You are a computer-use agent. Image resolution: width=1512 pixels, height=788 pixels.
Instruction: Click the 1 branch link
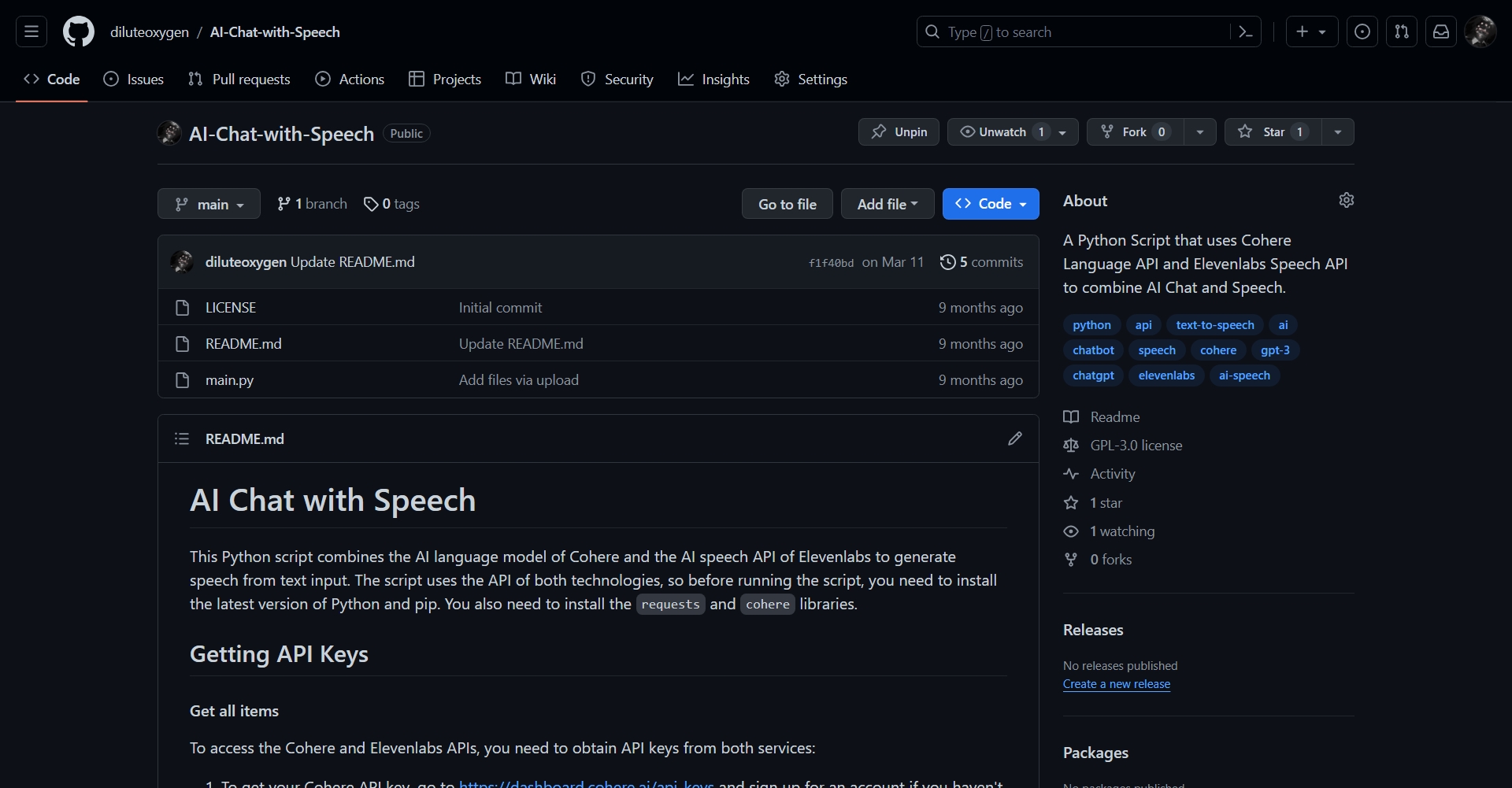(312, 204)
